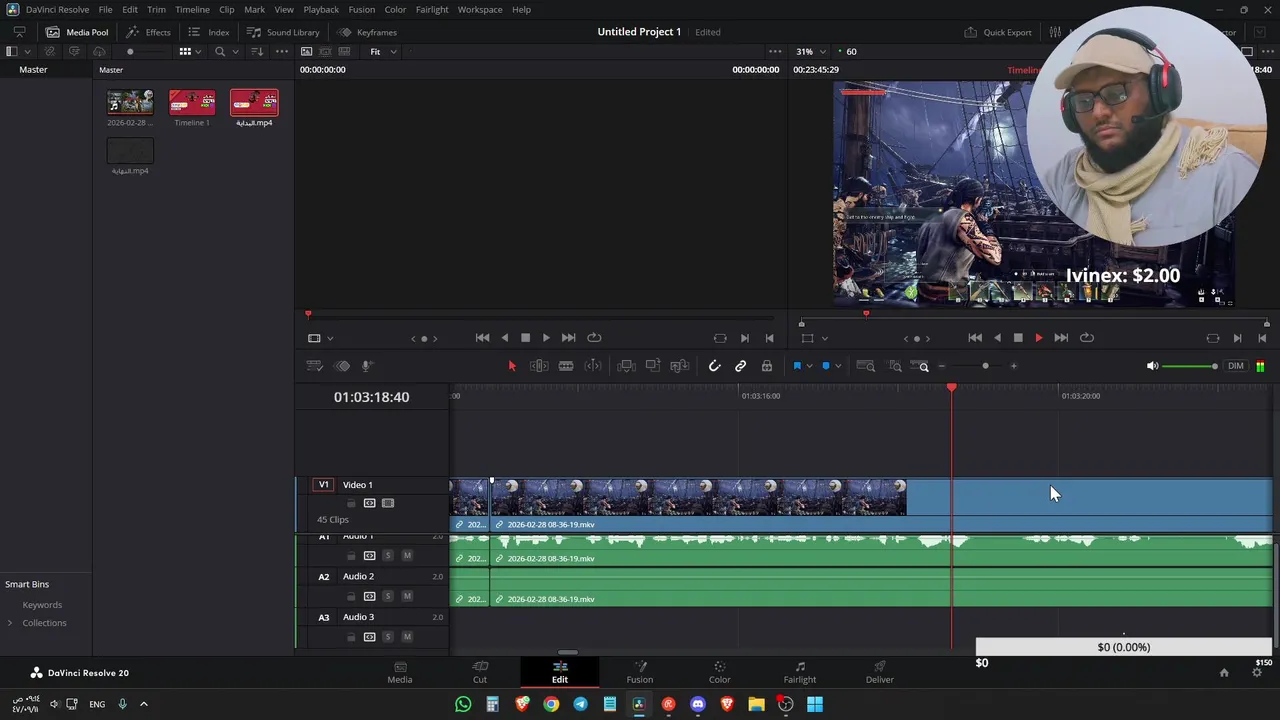Switch to the Color page tab
Image resolution: width=1280 pixels, height=720 pixels.
coord(720,672)
